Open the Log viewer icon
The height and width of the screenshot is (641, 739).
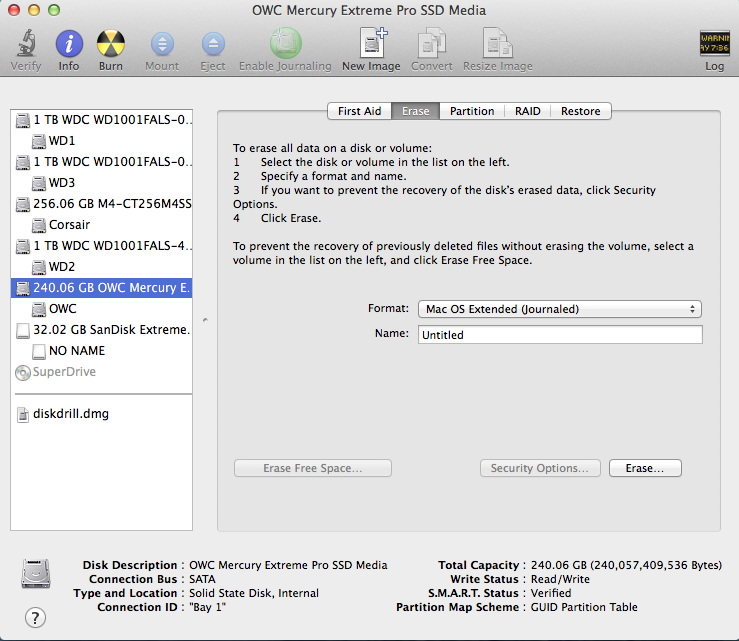(714, 43)
